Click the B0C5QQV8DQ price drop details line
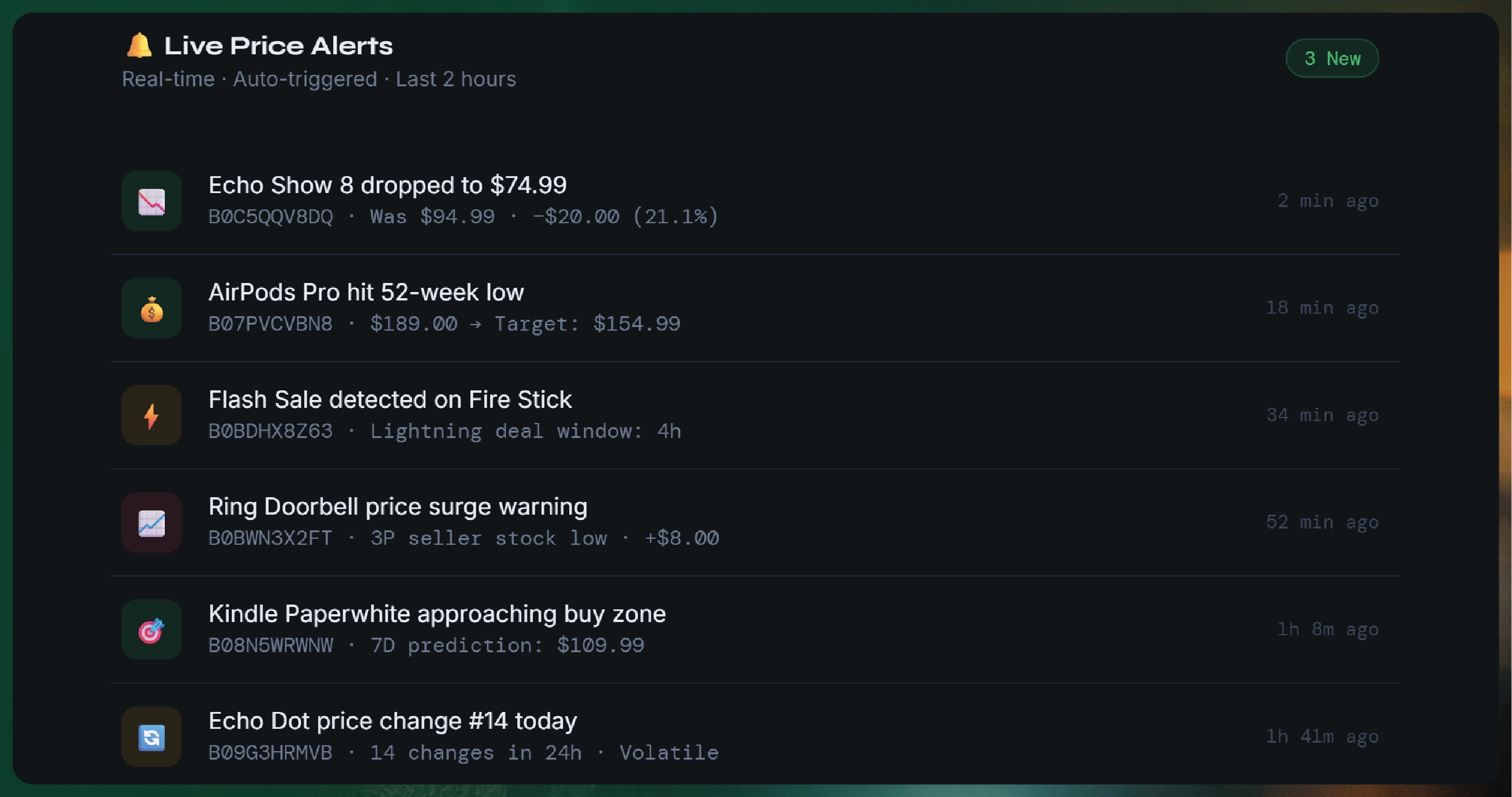This screenshot has width=1512, height=797. (x=463, y=217)
